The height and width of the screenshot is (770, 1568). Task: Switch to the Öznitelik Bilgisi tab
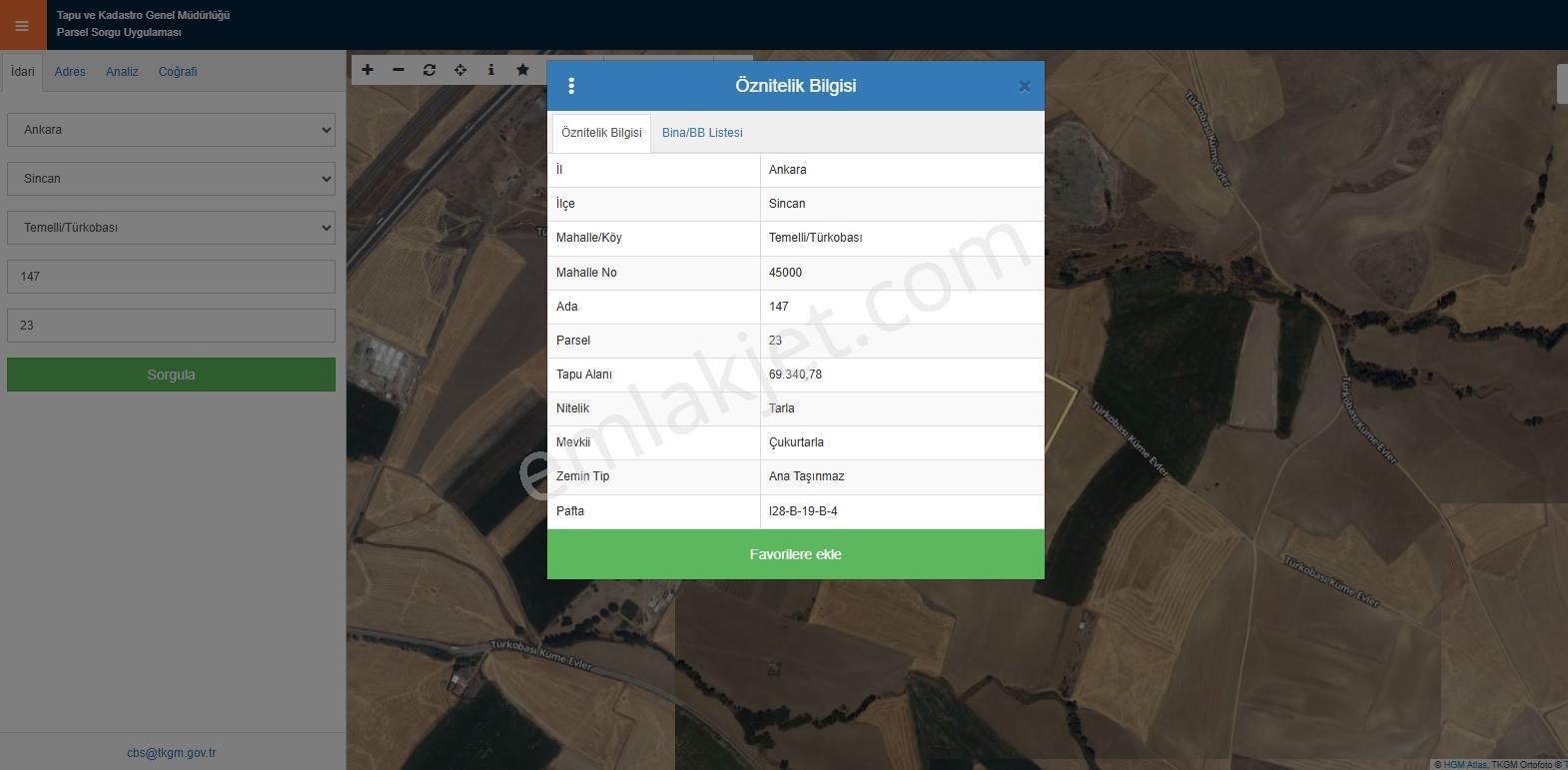click(601, 133)
